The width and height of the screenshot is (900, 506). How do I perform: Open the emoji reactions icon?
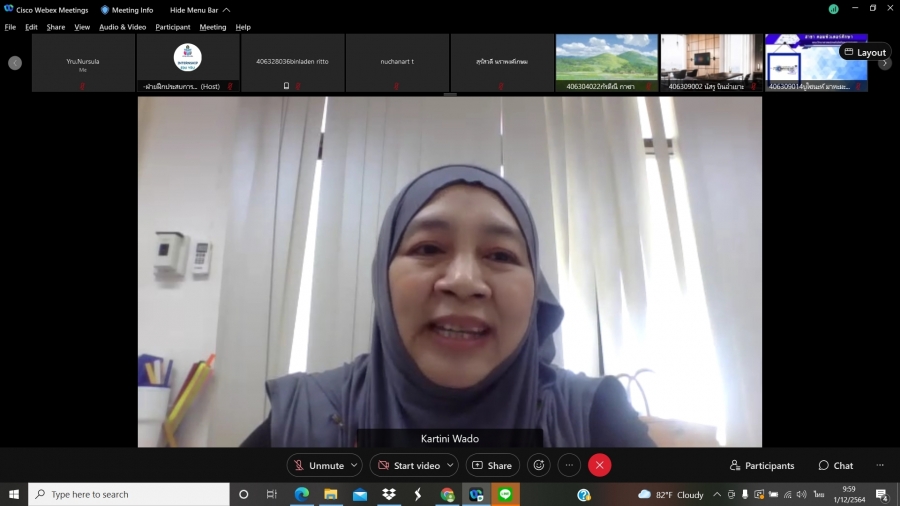[539, 465]
